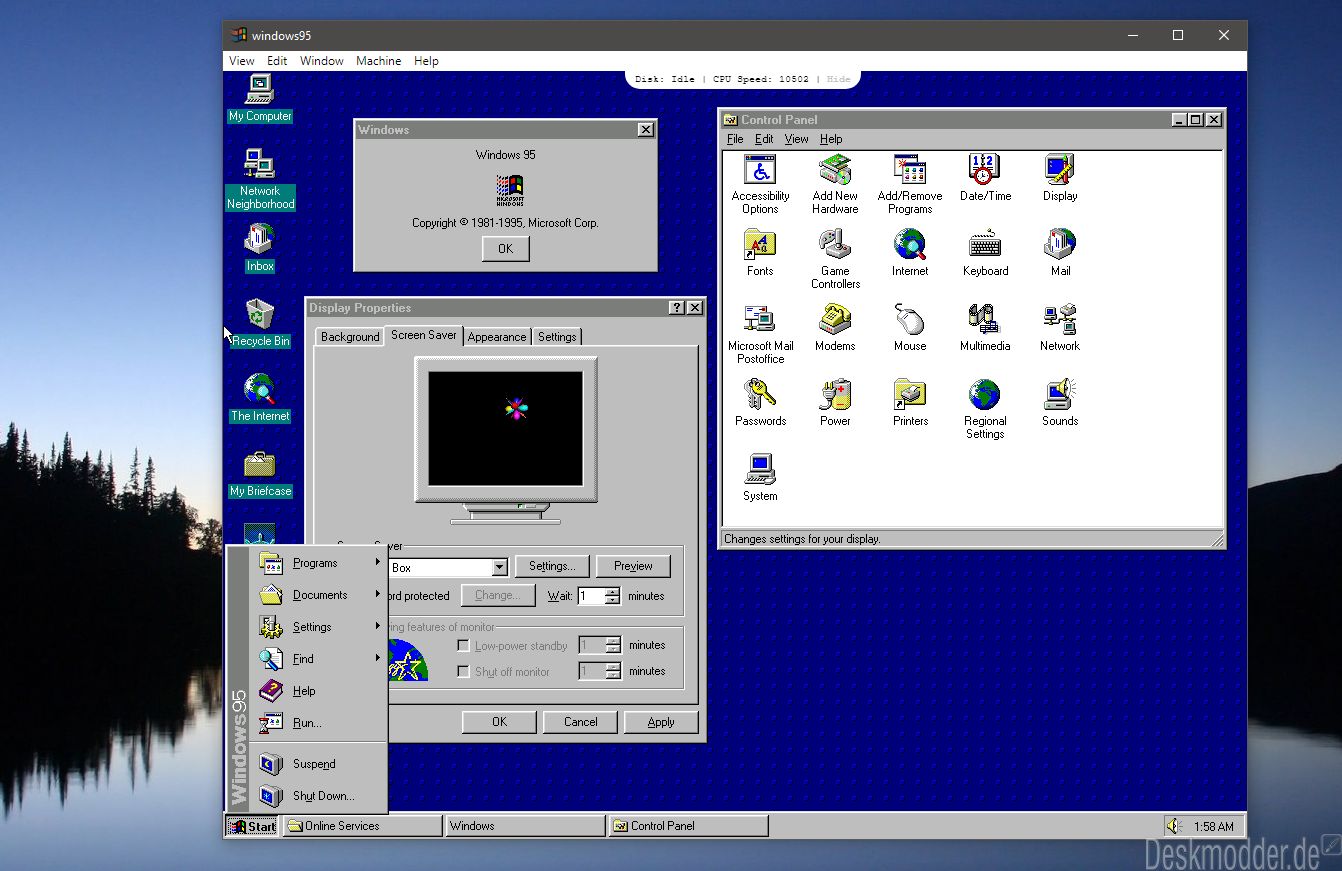Click the Start button
The image size is (1342, 871).
[x=252, y=826]
